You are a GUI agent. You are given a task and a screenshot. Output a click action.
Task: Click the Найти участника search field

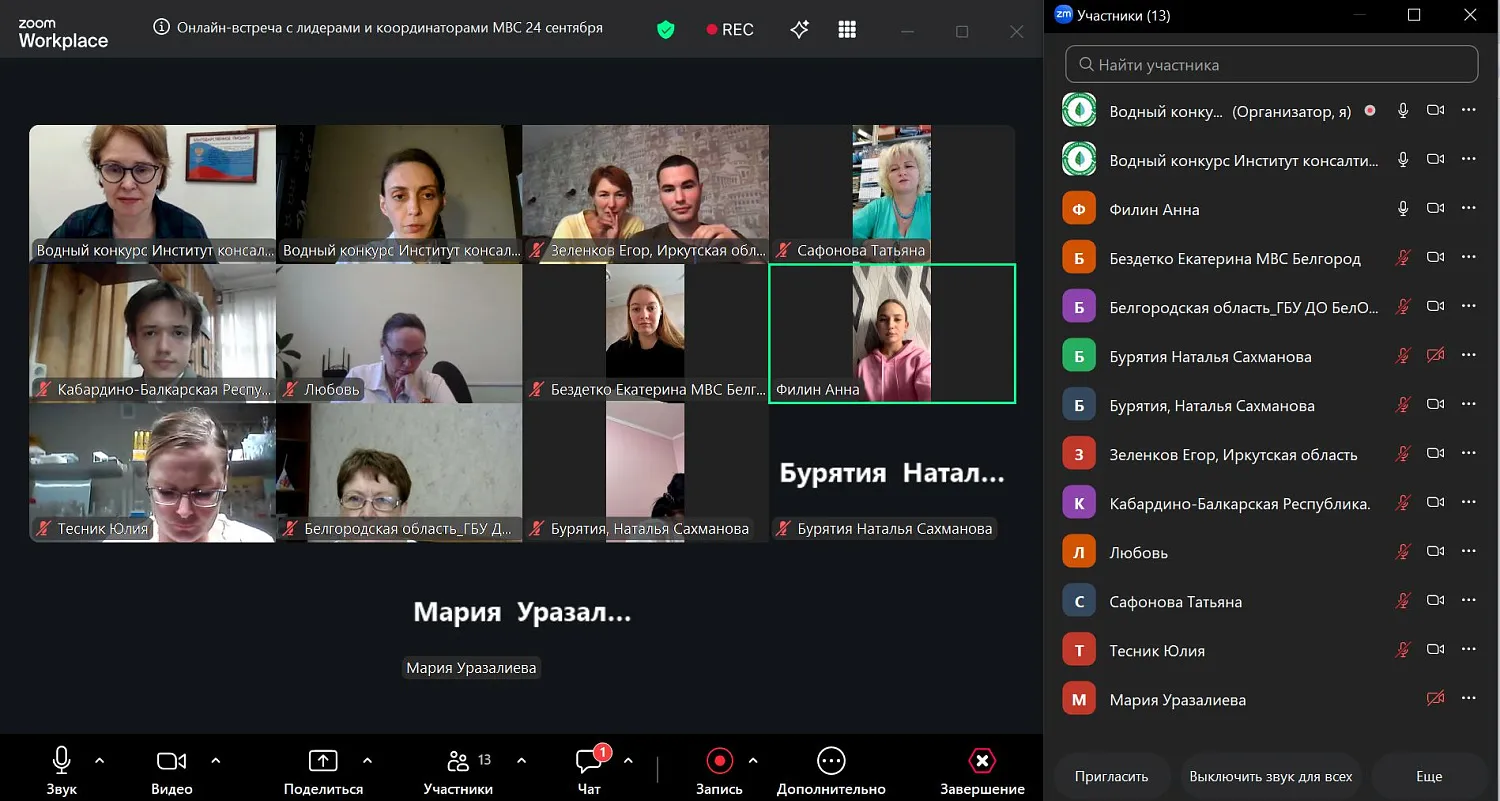[x=1271, y=65]
